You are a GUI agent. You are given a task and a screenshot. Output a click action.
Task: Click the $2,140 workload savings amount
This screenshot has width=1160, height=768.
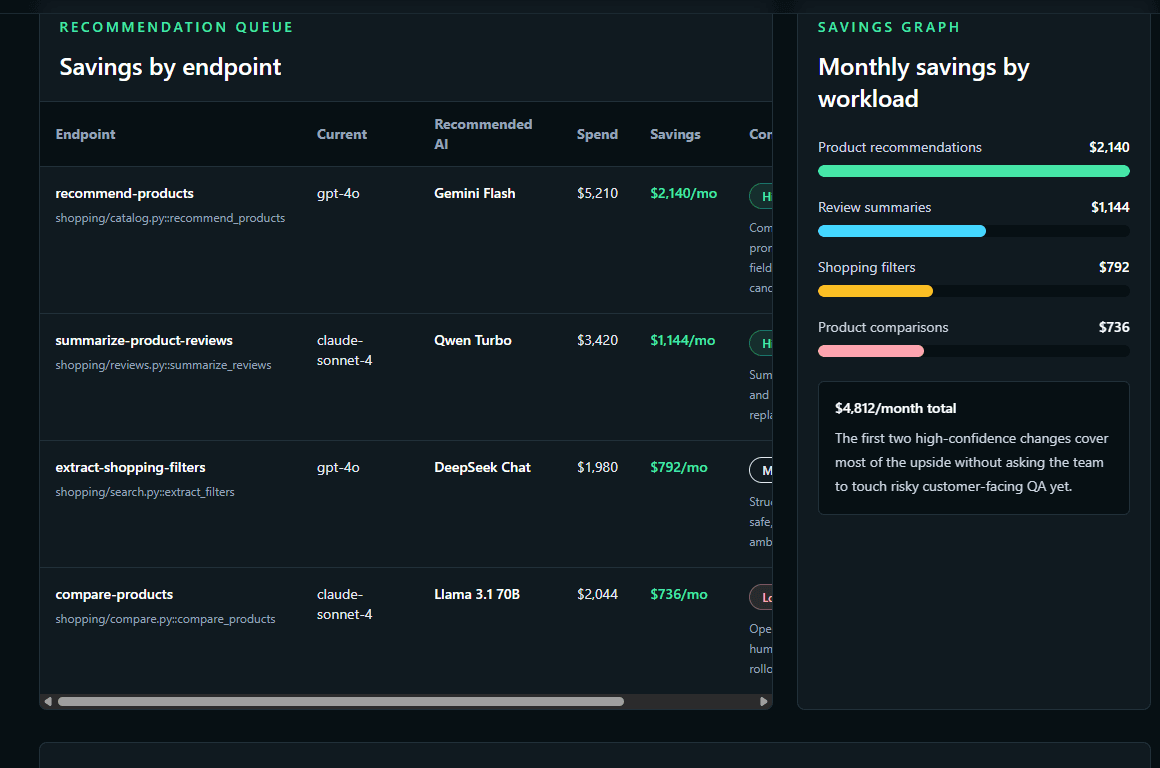[x=1109, y=147]
